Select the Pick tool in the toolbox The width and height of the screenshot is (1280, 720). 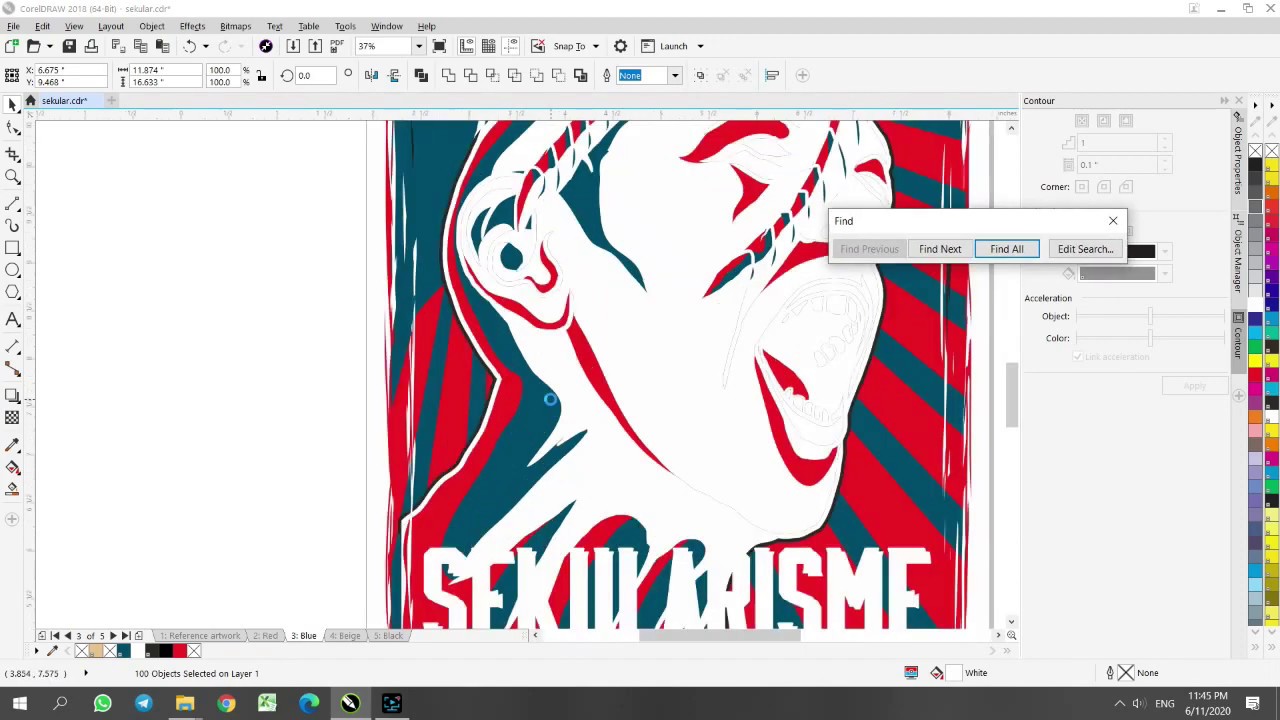click(12, 104)
